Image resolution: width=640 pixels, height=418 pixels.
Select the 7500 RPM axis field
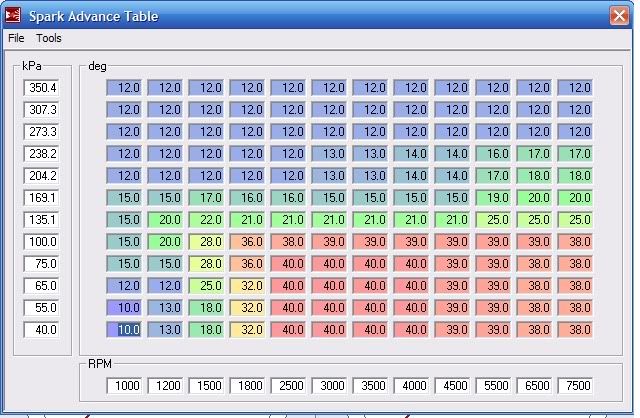(x=574, y=385)
